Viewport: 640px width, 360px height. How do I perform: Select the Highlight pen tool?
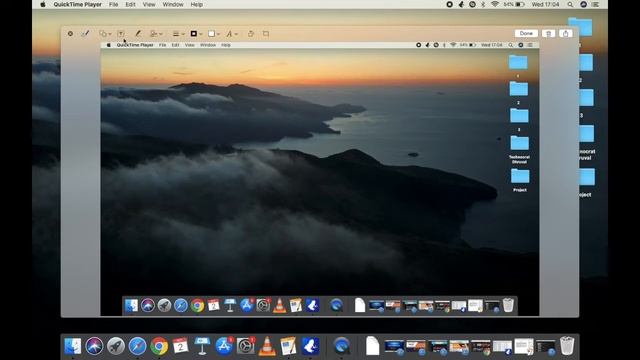coord(138,34)
